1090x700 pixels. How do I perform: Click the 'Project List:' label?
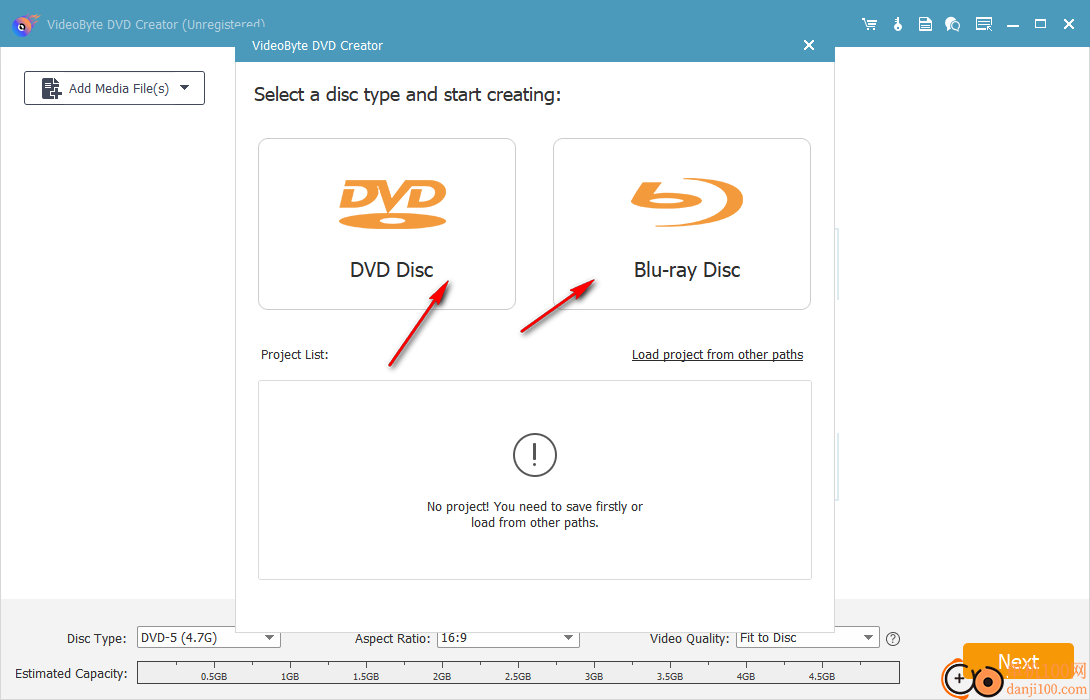click(295, 355)
